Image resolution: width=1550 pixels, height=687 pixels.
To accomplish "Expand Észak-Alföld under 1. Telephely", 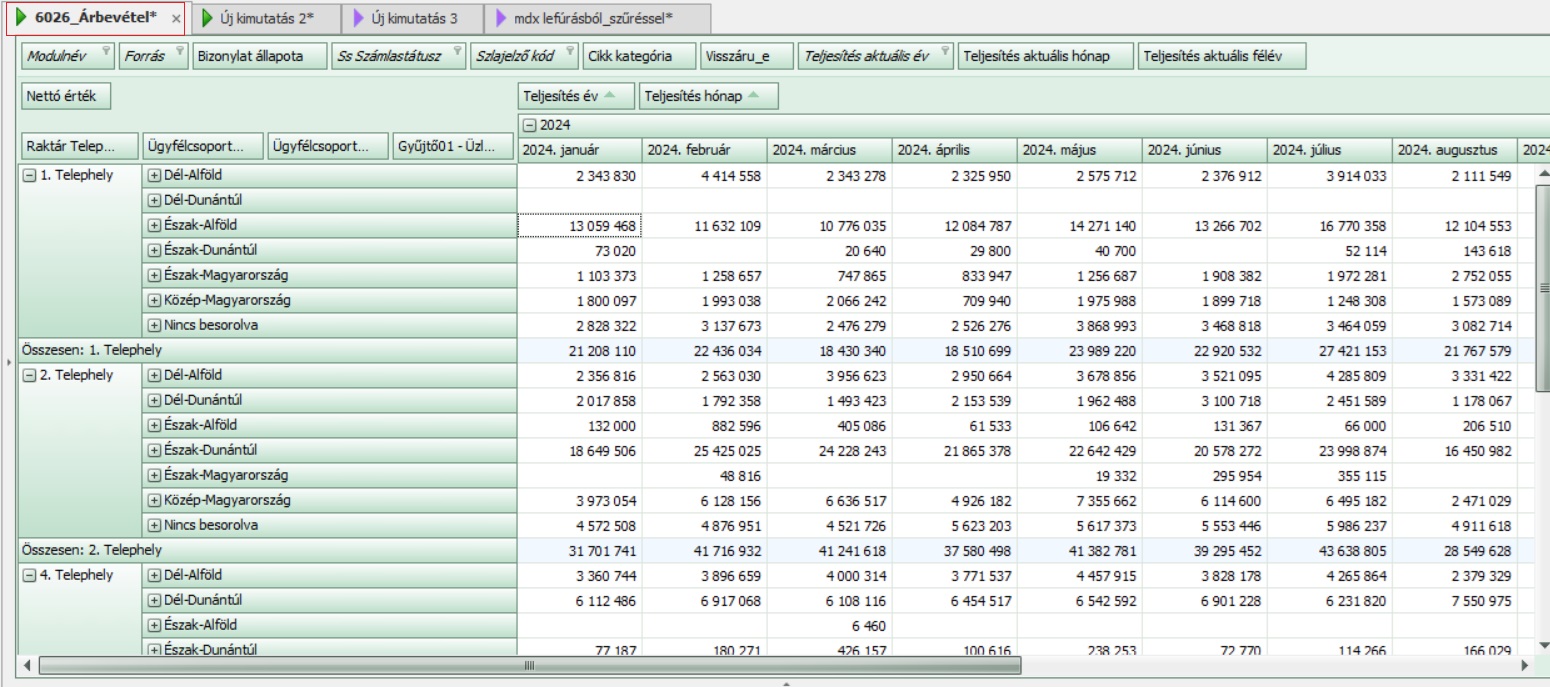I will tap(154, 225).
